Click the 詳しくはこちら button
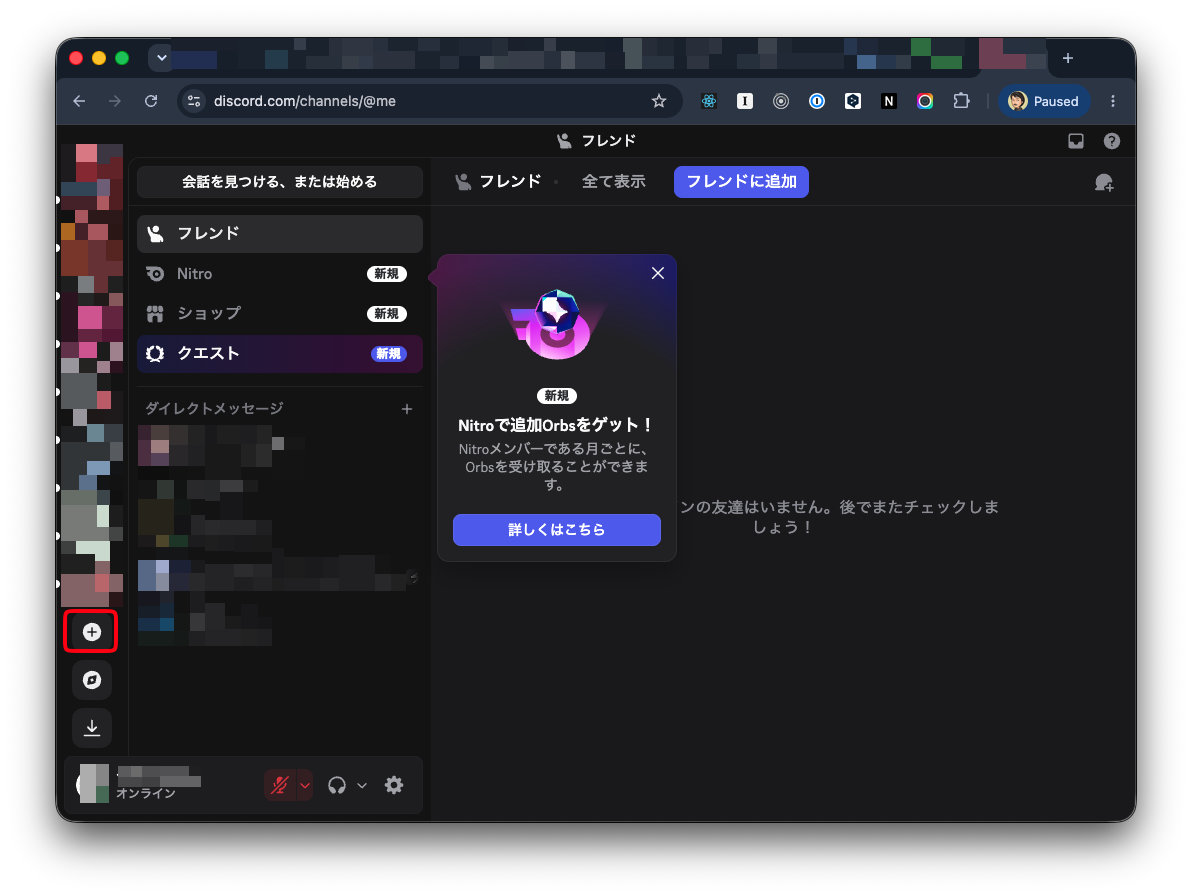1192x896 pixels. (x=556, y=530)
